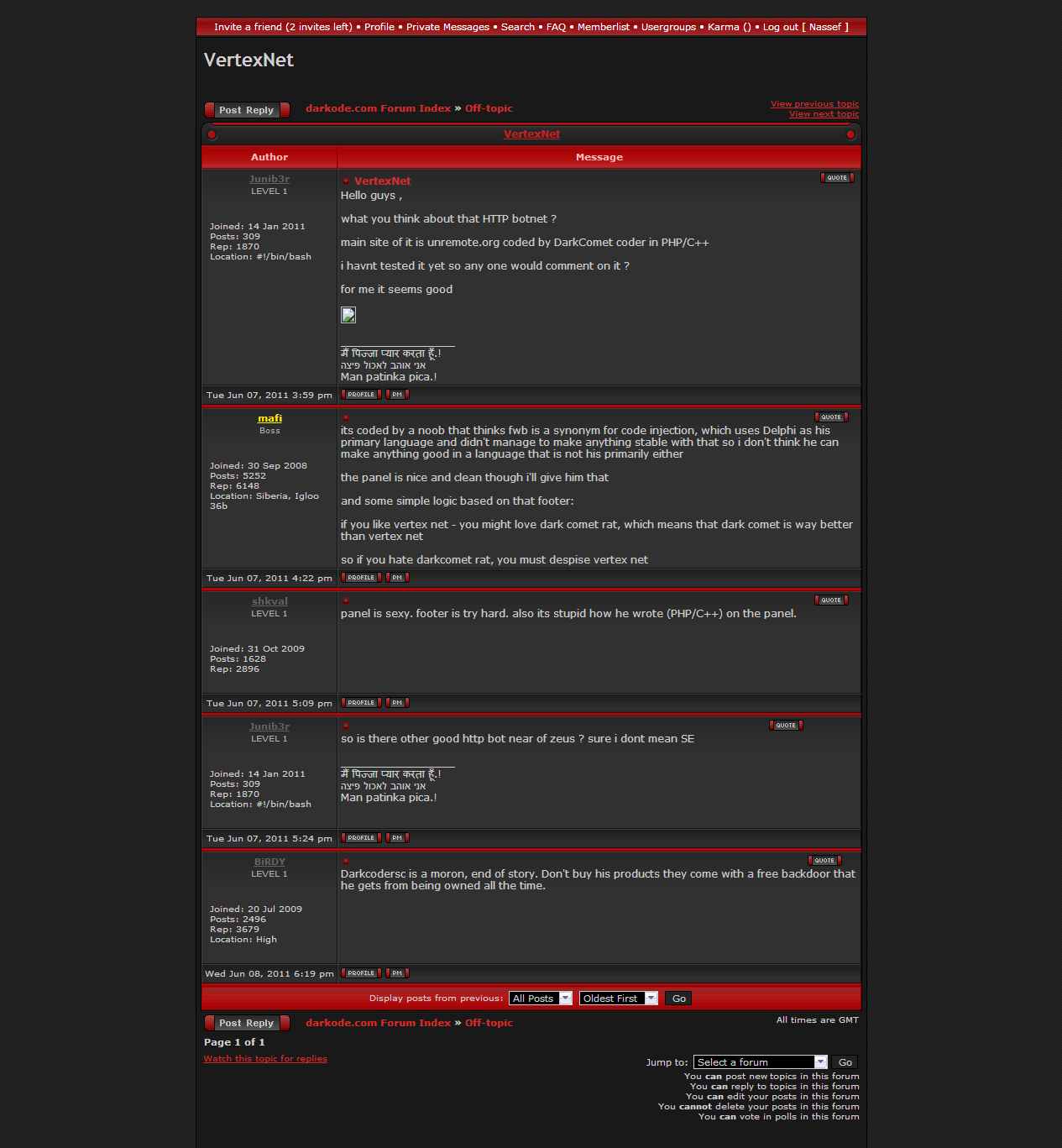
Task: Go to Off-topic breadcrumb at top
Action: point(489,108)
